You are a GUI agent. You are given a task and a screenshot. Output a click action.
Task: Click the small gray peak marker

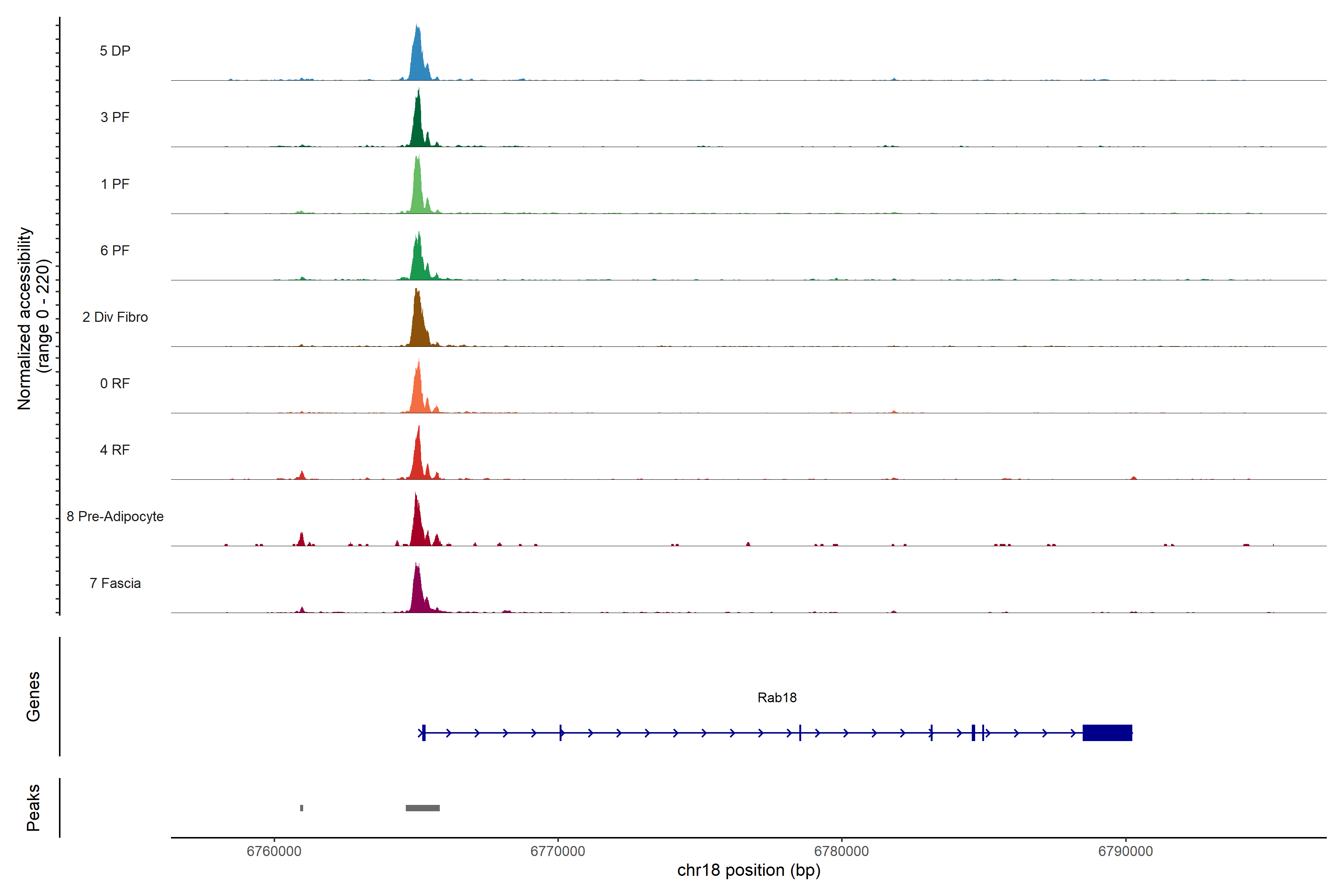[x=302, y=808]
